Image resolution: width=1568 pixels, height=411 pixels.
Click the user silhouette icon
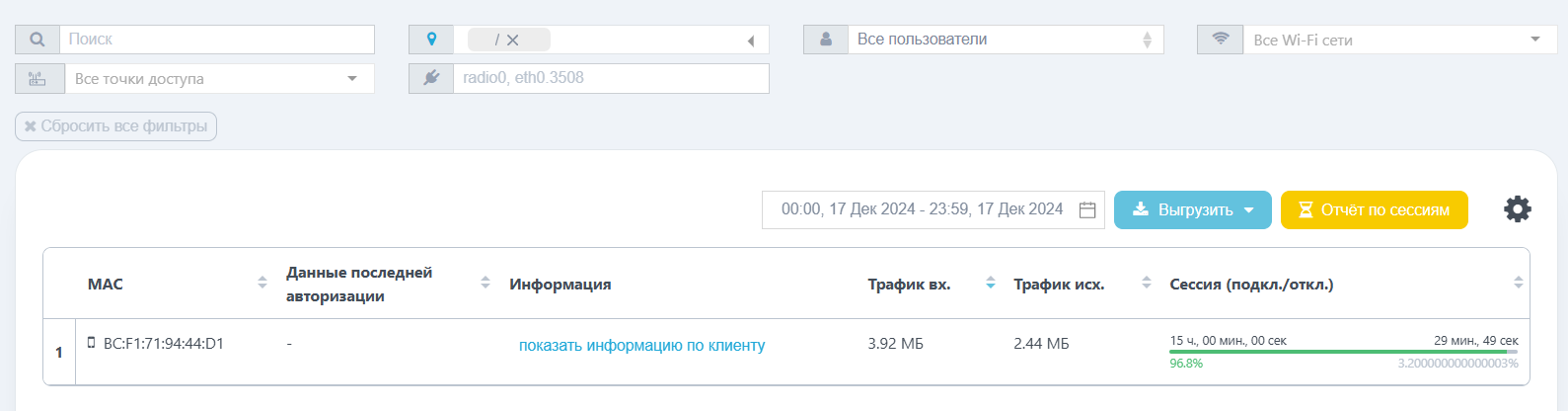click(826, 40)
